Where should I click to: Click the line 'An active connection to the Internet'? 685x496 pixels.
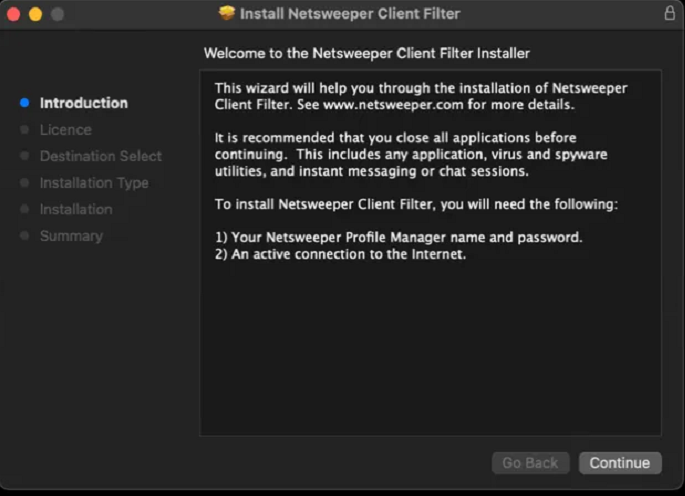[340, 254]
